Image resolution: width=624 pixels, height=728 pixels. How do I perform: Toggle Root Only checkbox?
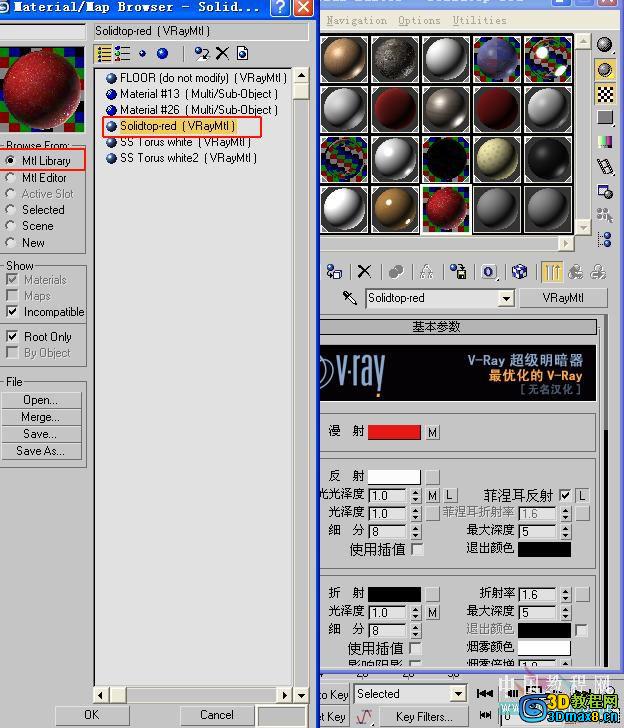click(12, 336)
